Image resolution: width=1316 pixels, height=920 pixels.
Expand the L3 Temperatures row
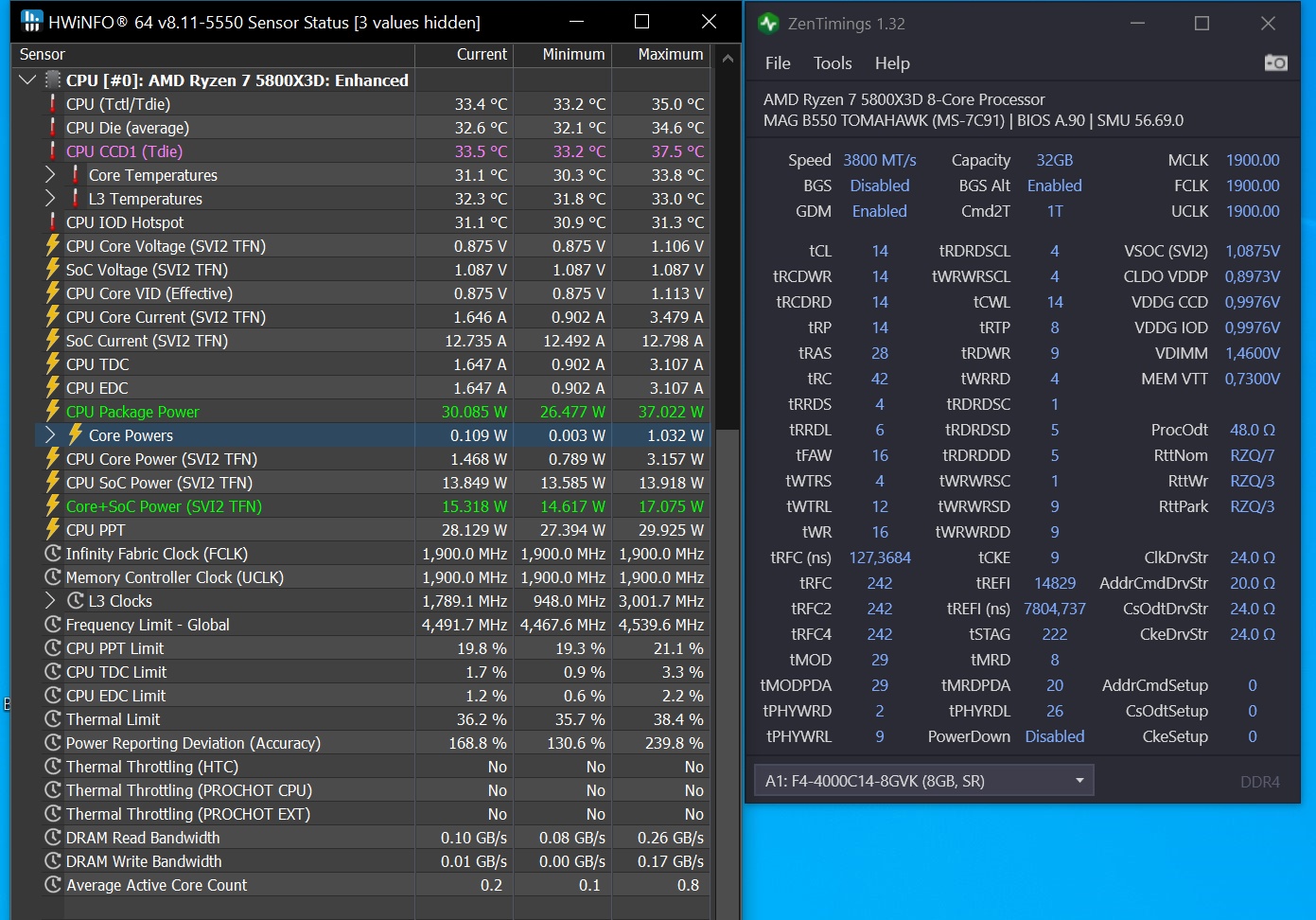[50, 199]
